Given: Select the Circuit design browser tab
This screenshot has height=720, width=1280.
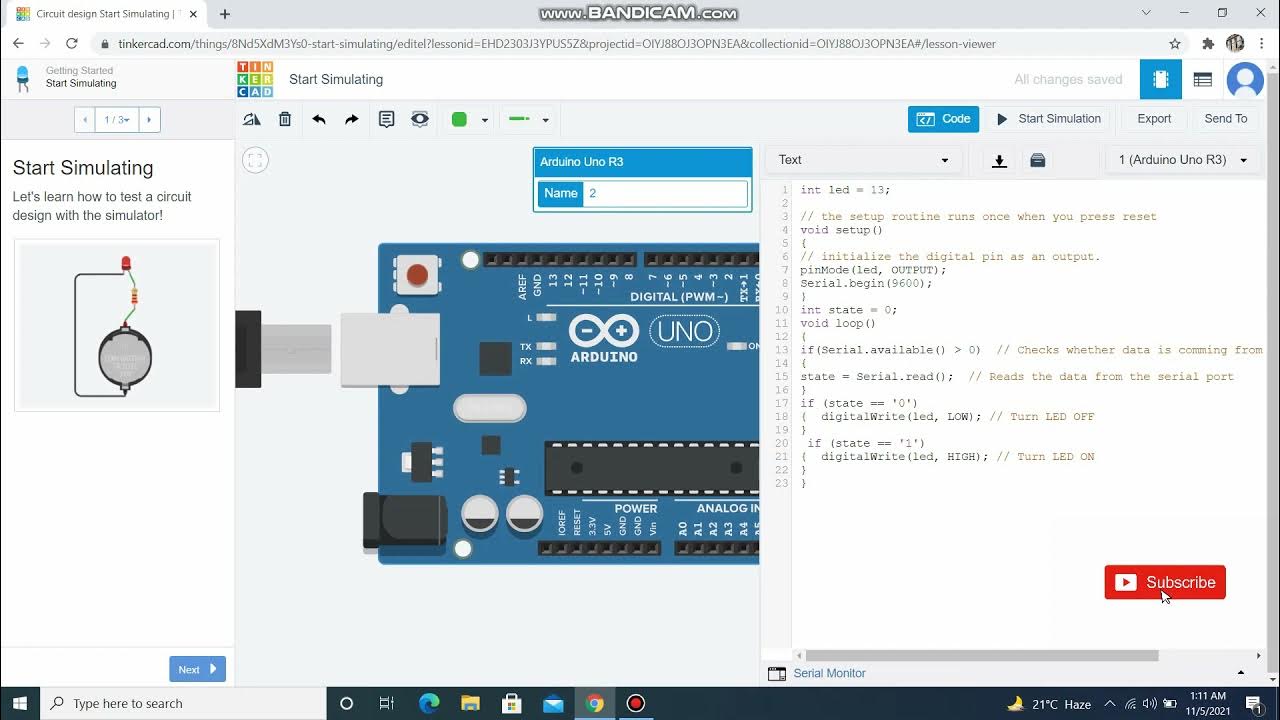Looking at the screenshot, I should pos(103,14).
